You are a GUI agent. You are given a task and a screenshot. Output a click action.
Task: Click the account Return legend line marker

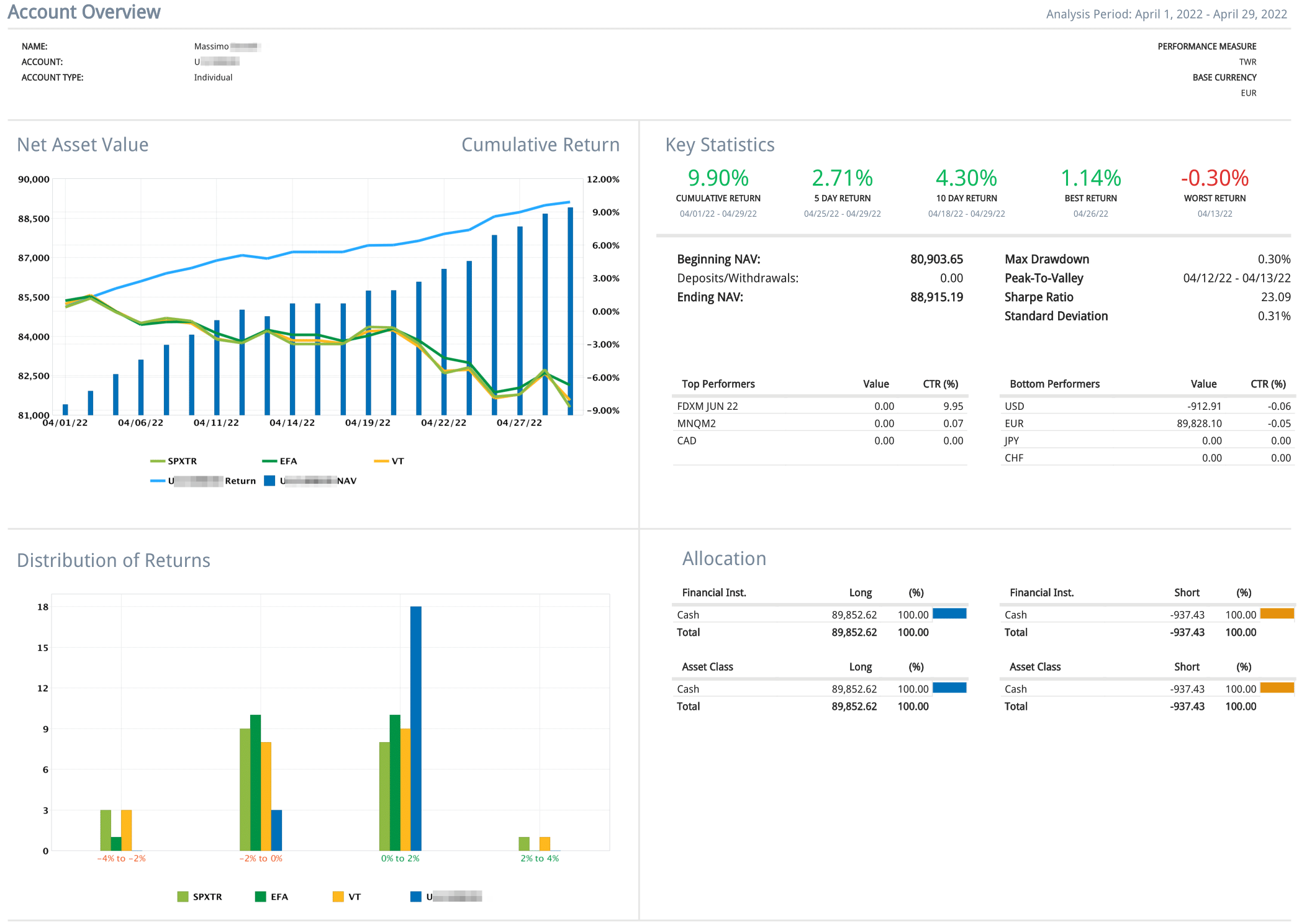[x=158, y=481]
